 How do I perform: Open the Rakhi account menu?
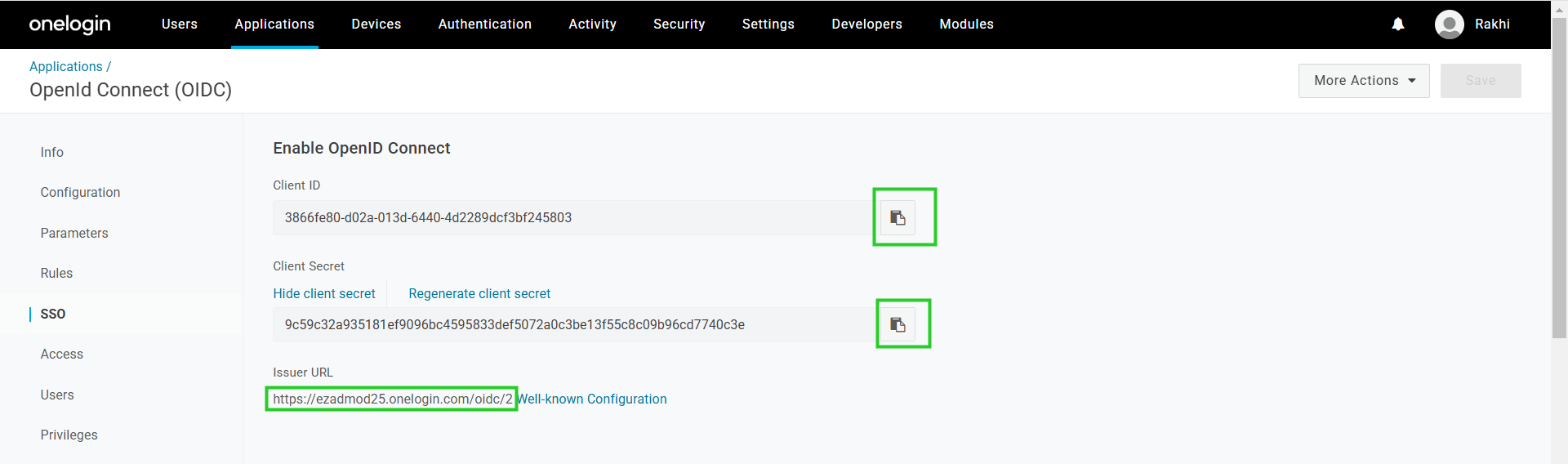click(1492, 25)
